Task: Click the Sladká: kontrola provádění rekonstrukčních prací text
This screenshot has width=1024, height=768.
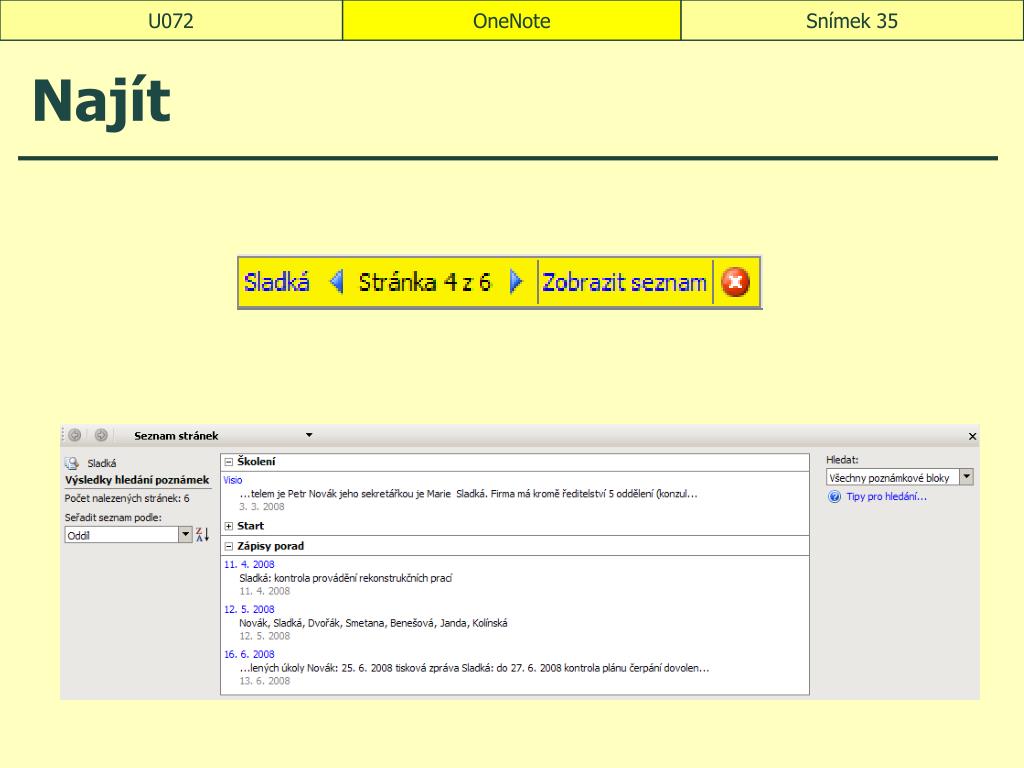Action: pyautogui.click(x=345, y=578)
